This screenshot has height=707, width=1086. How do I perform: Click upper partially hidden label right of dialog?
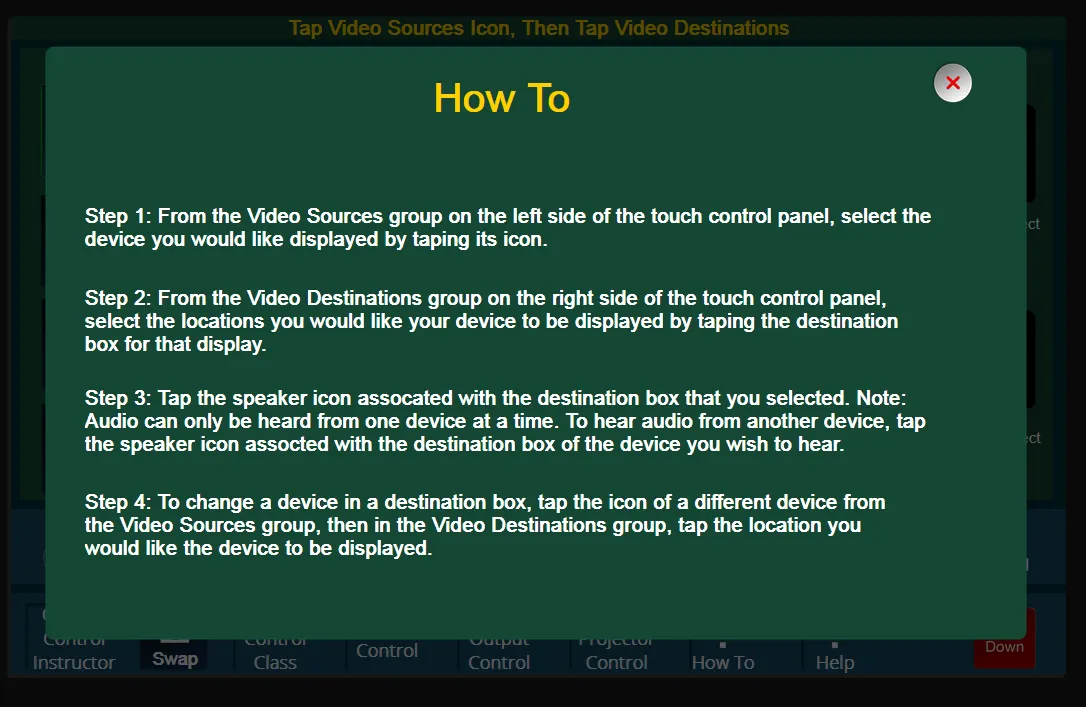[x=1033, y=224]
